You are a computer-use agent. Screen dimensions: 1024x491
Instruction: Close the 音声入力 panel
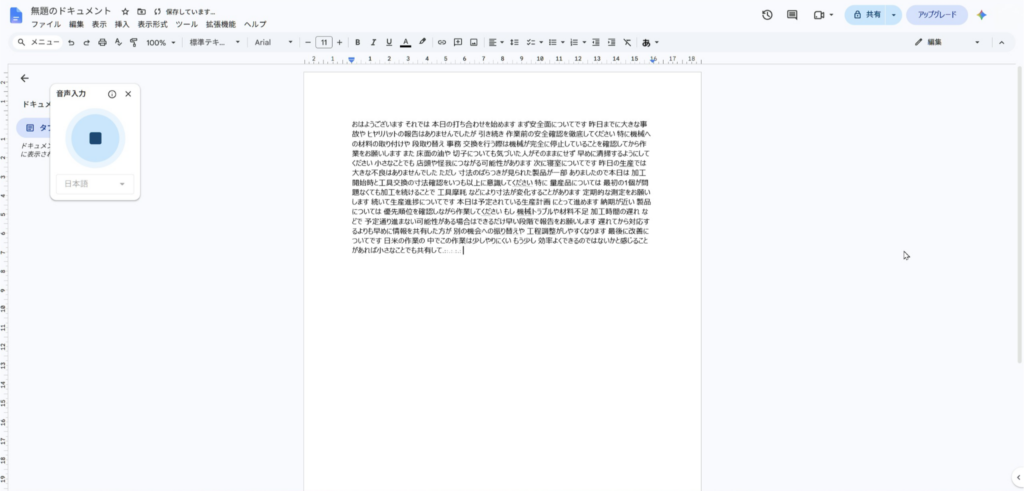coord(128,94)
